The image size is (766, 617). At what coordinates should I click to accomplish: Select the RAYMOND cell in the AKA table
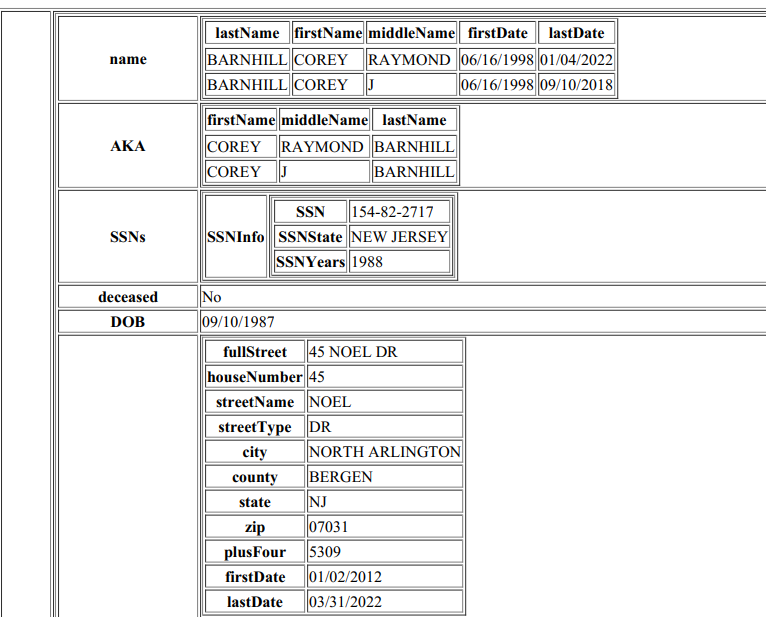(x=322, y=147)
